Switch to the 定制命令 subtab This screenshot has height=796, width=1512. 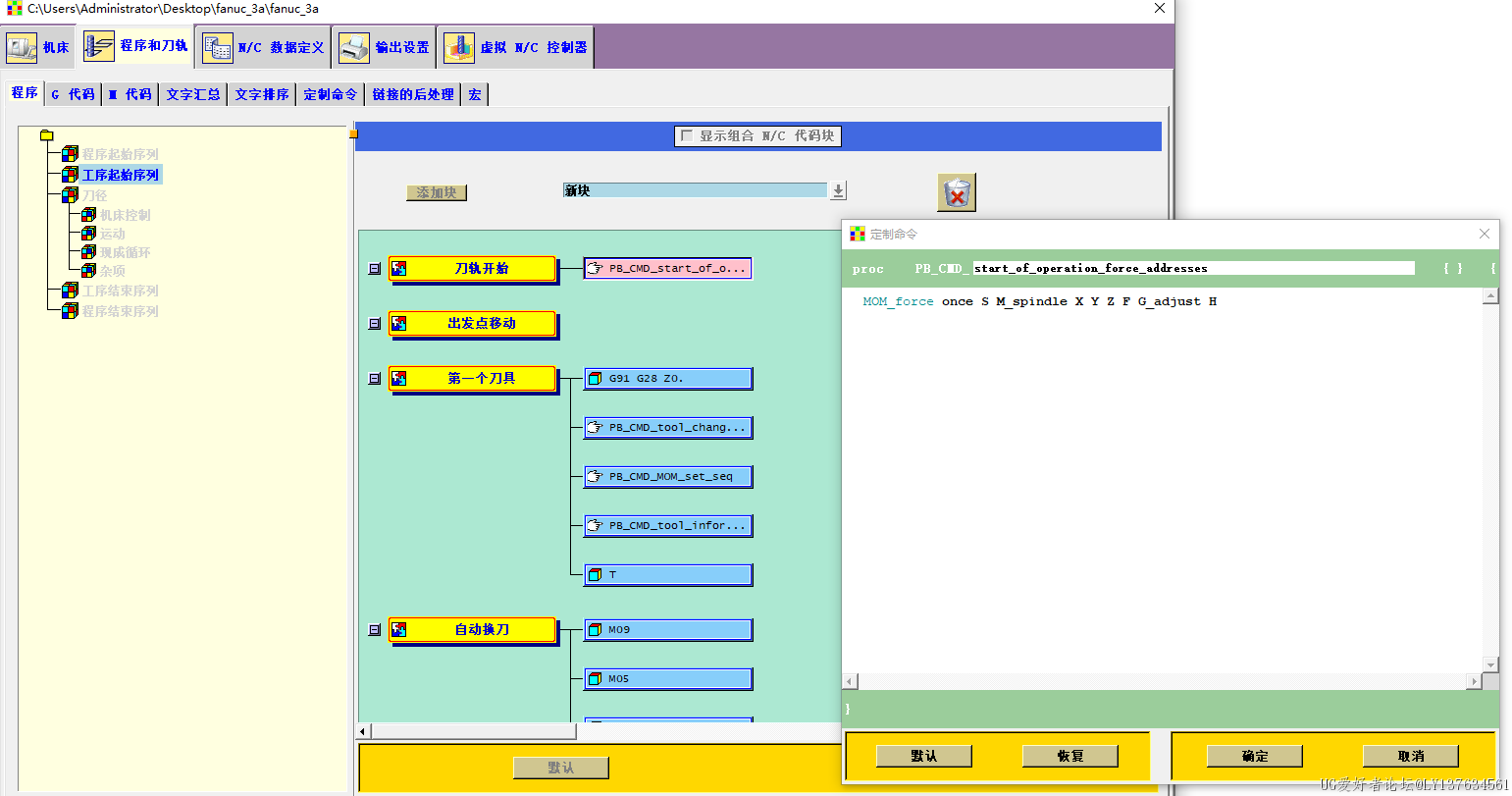pos(331,94)
